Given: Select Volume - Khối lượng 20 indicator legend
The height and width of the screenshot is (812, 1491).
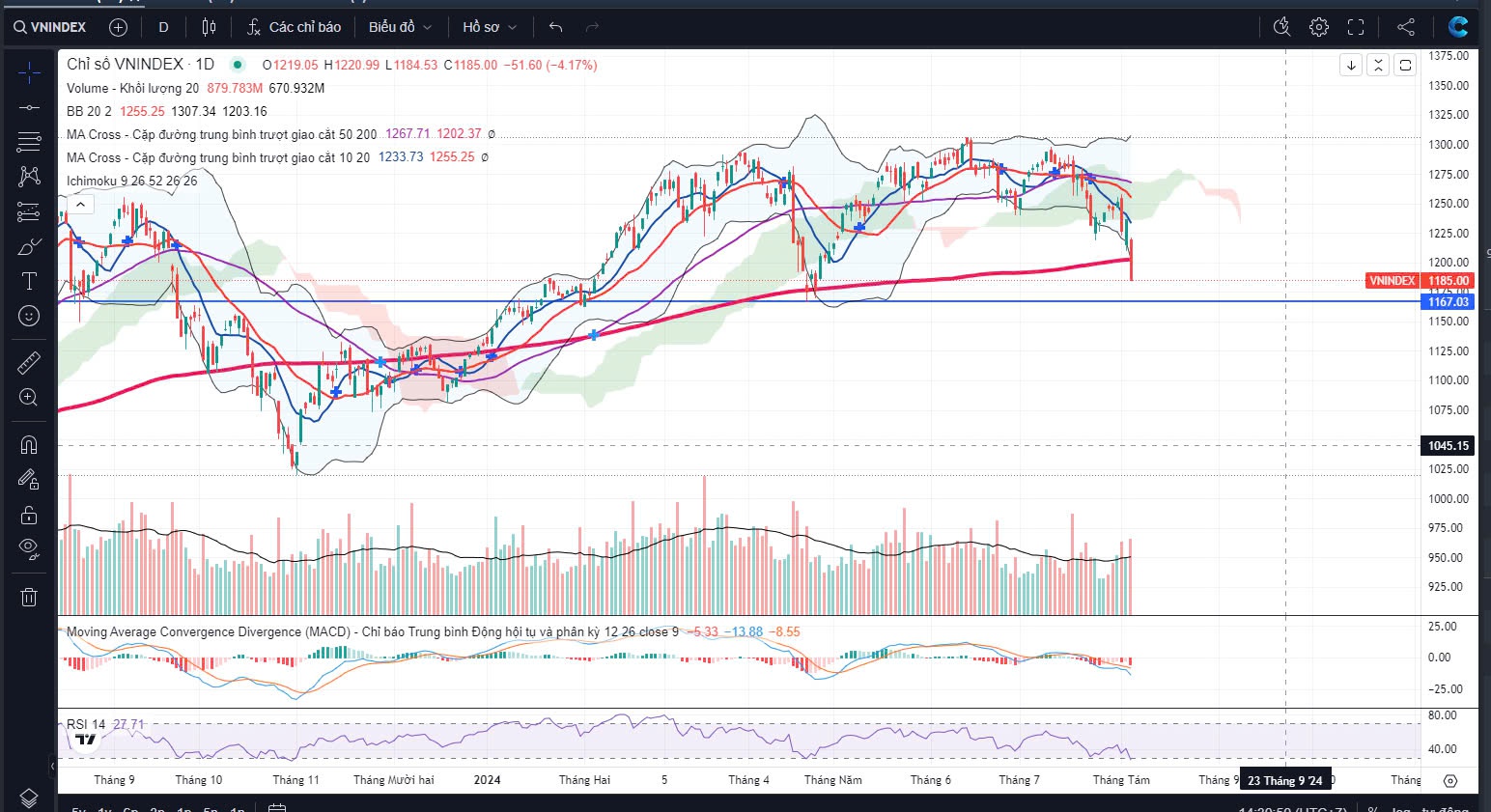Looking at the screenshot, I should 132,88.
